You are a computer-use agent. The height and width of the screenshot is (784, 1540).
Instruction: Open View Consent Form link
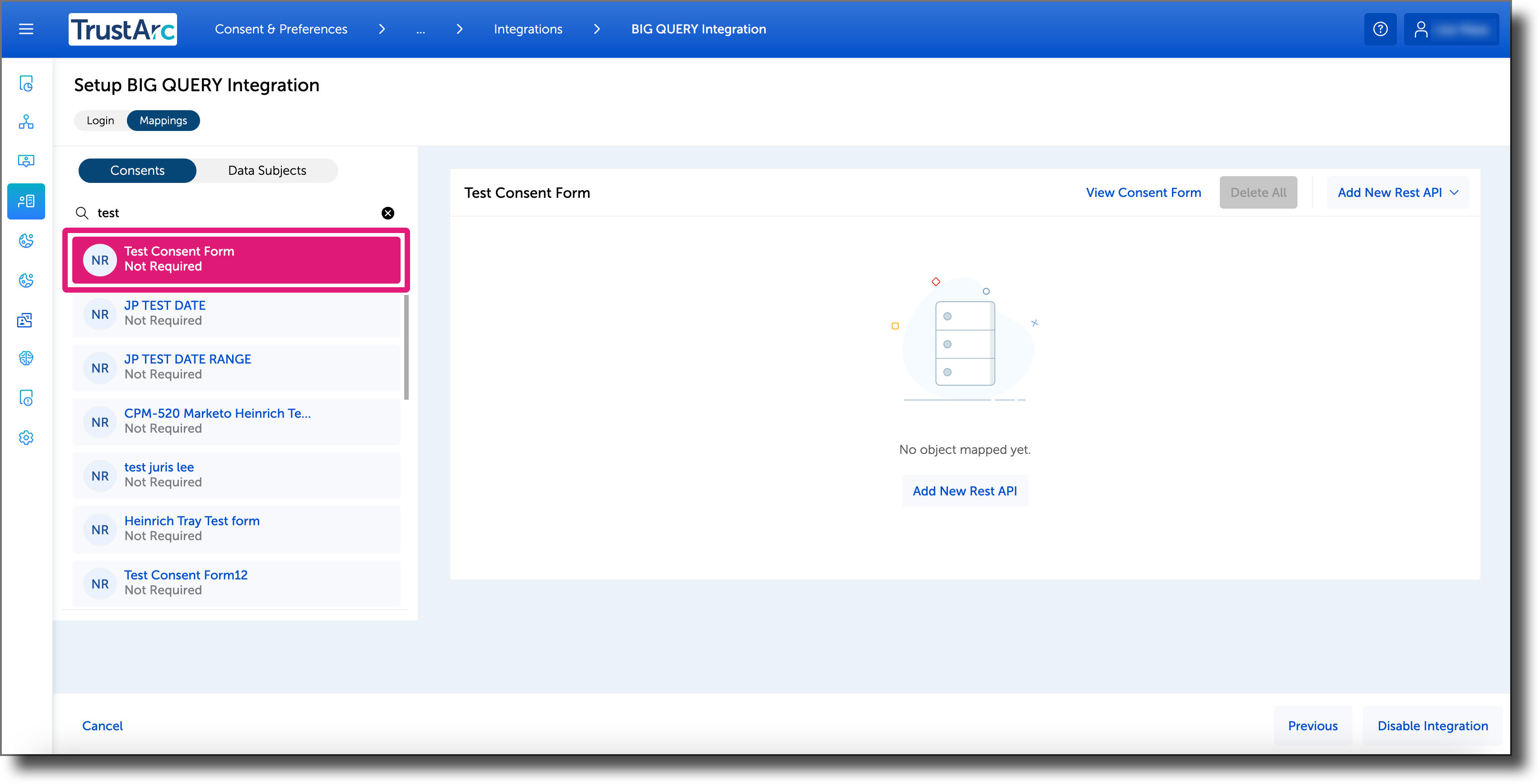[x=1143, y=192]
